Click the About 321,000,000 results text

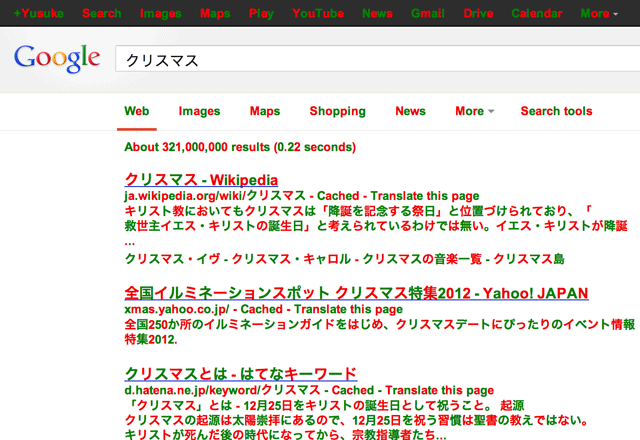click(240, 147)
